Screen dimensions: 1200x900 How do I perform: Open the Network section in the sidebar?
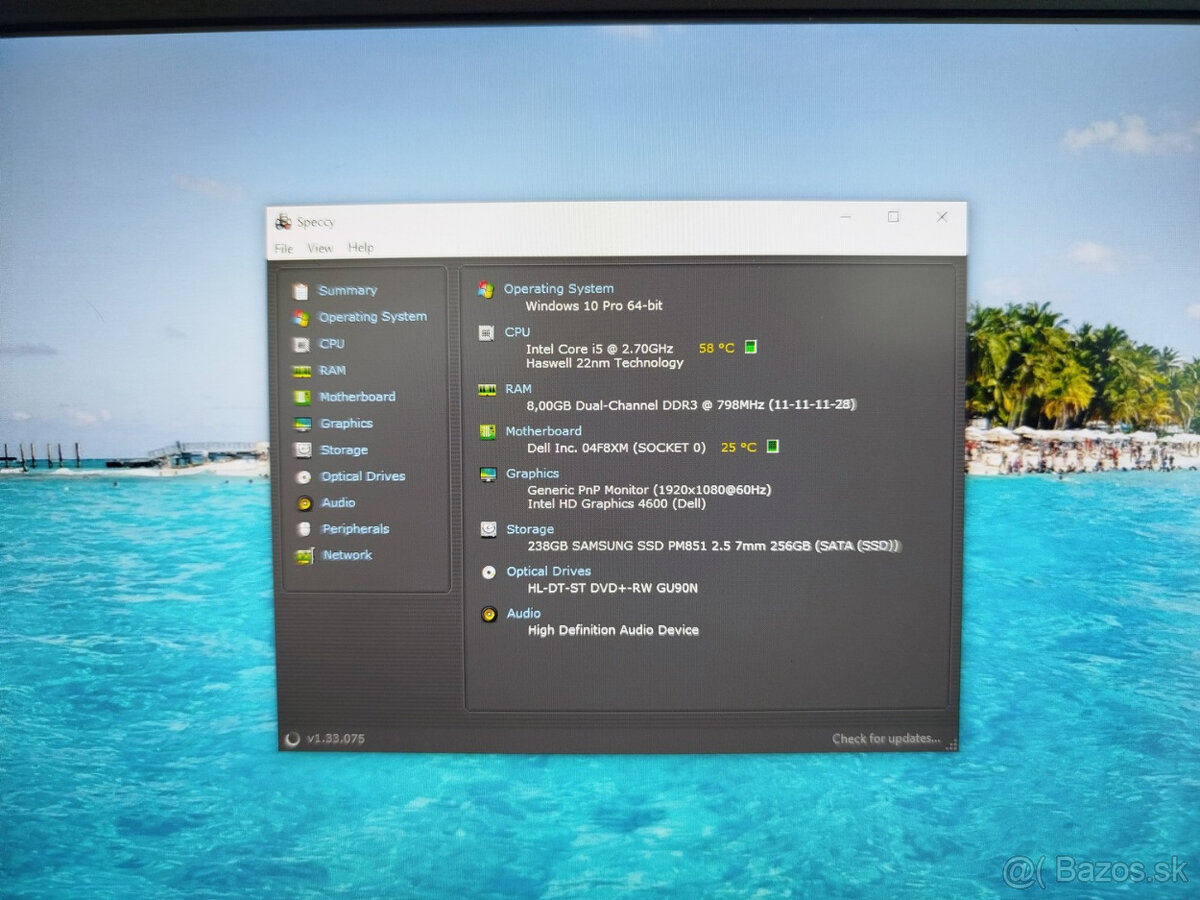(x=346, y=555)
